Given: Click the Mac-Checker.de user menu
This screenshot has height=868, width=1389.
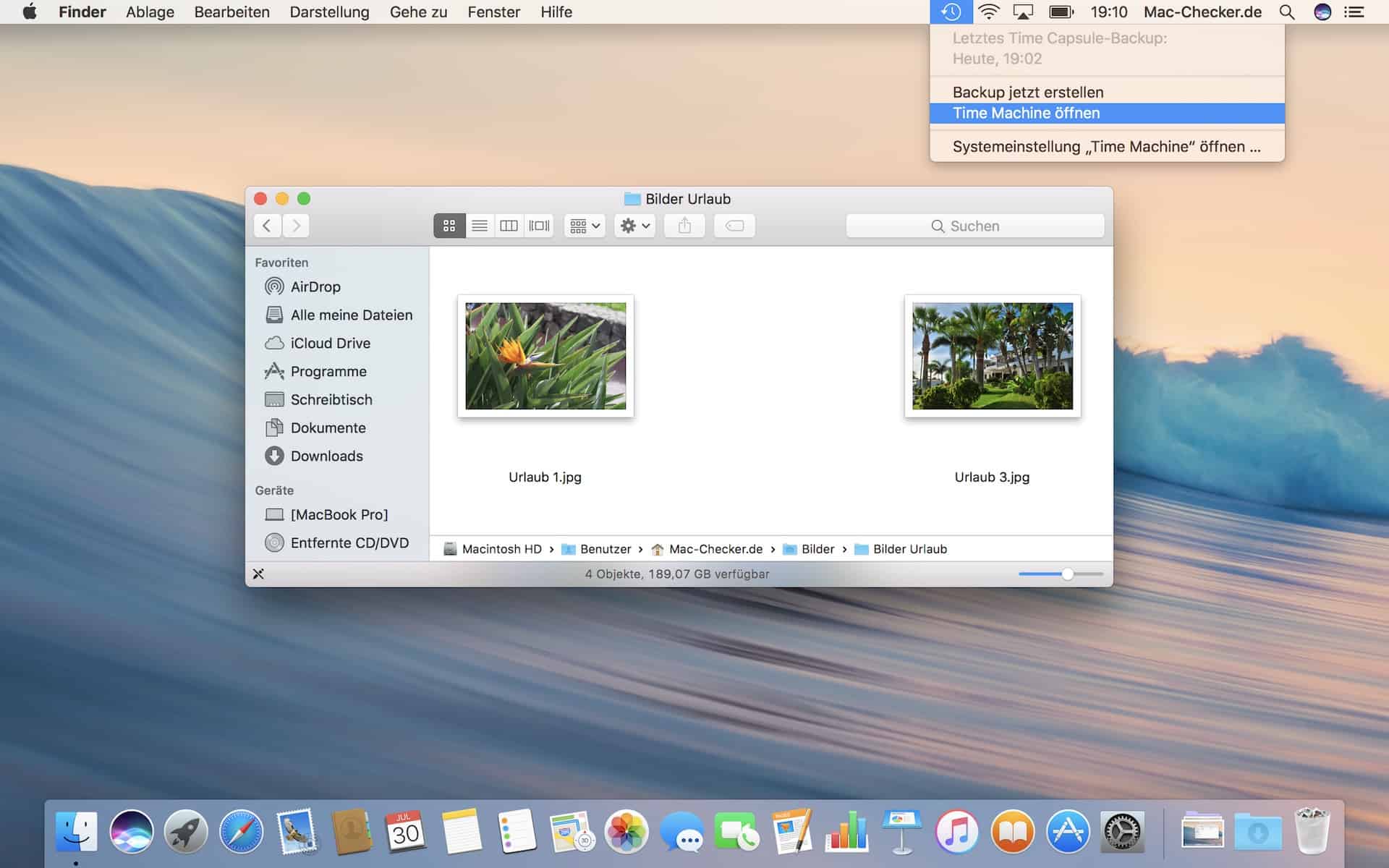Looking at the screenshot, I should pos(1202,12).
